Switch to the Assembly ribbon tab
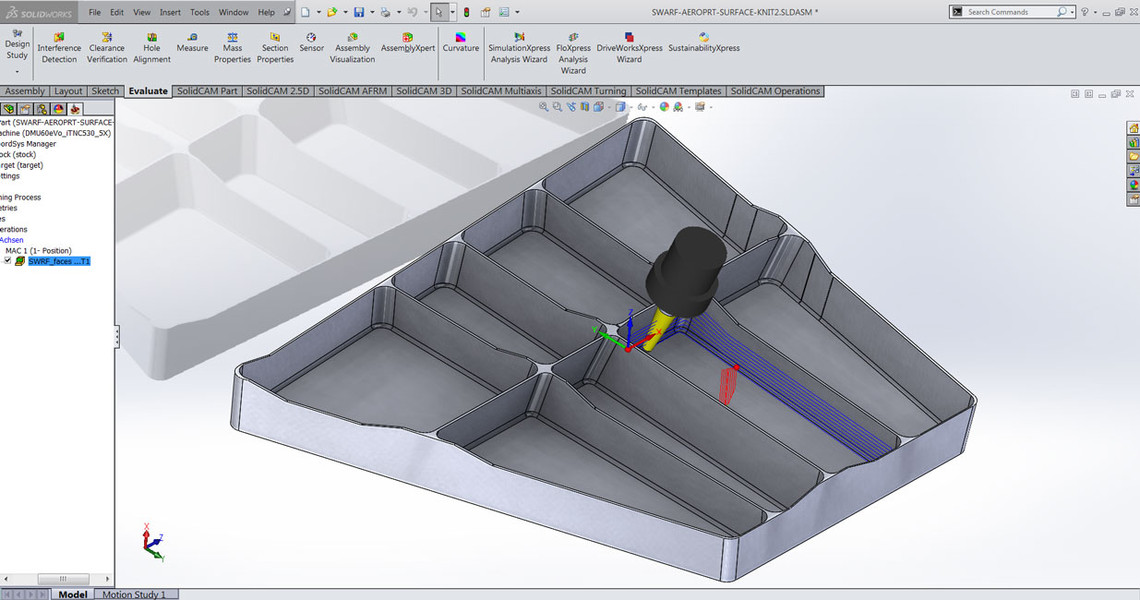The width and height of the screenshot is (1140, 600). tap(25, 91)
